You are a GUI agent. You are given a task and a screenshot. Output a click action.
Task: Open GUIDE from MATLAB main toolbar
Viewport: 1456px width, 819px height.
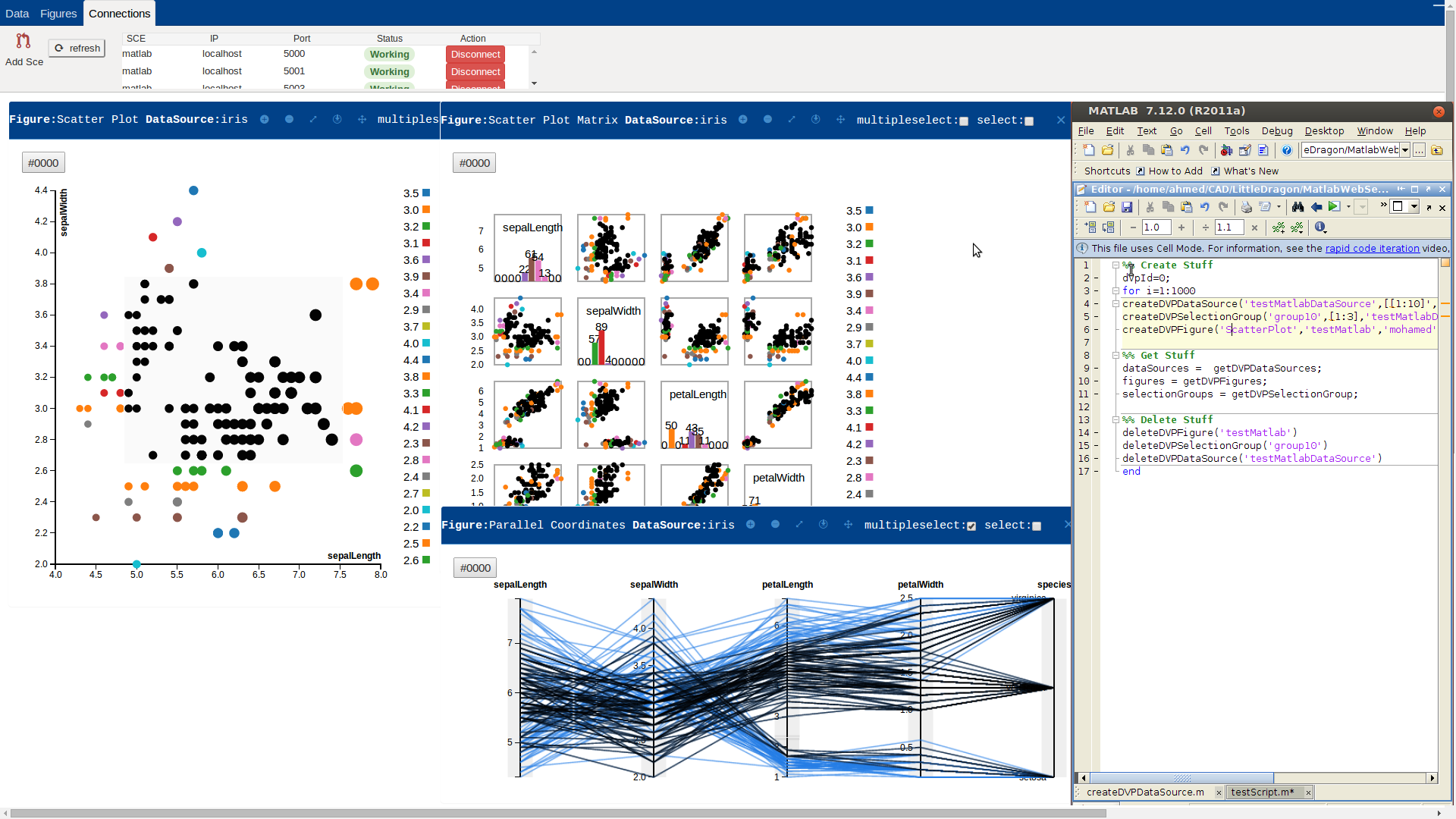click(x=1244, y=150)
